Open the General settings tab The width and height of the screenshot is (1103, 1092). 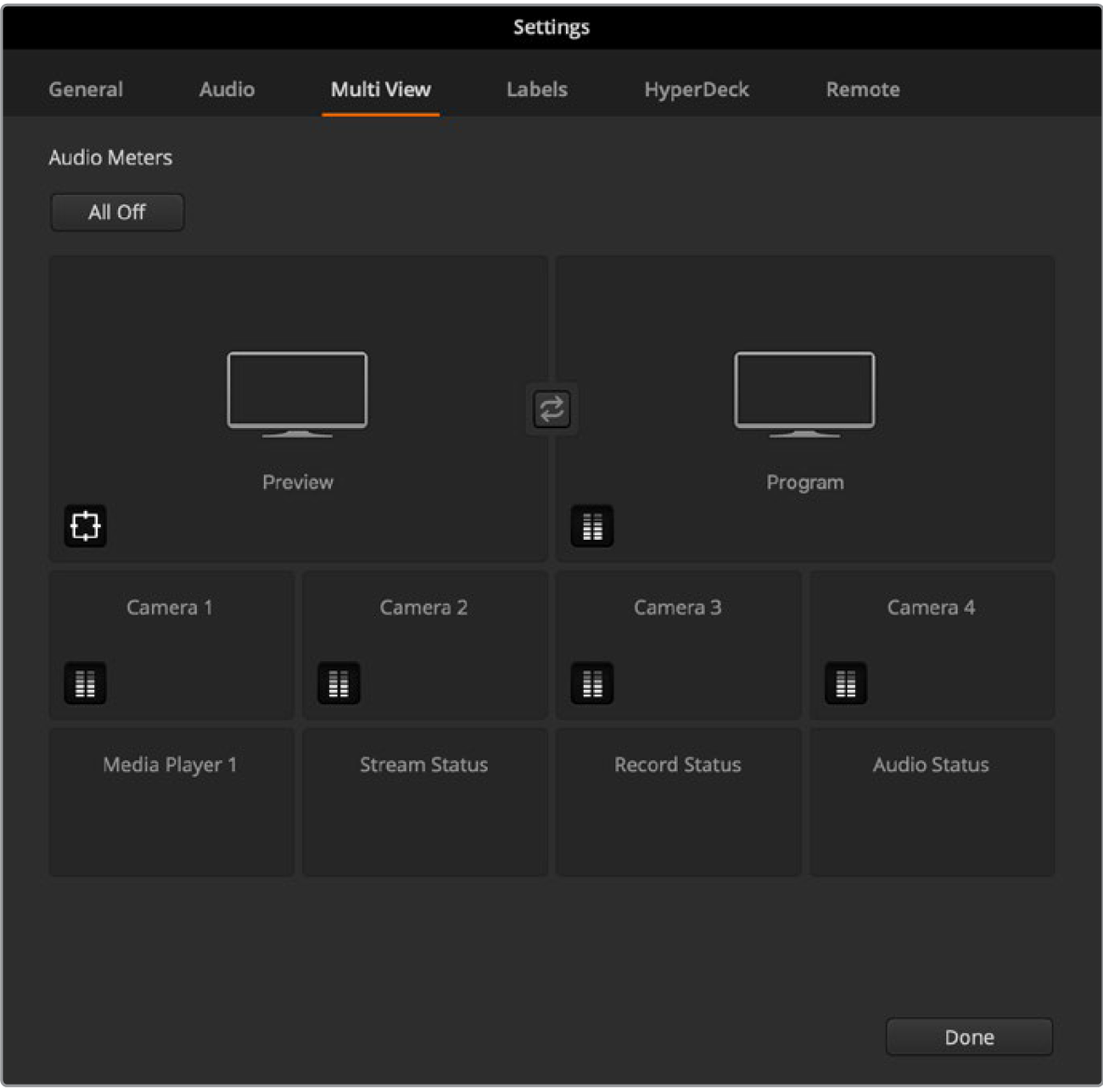[86, 90]
